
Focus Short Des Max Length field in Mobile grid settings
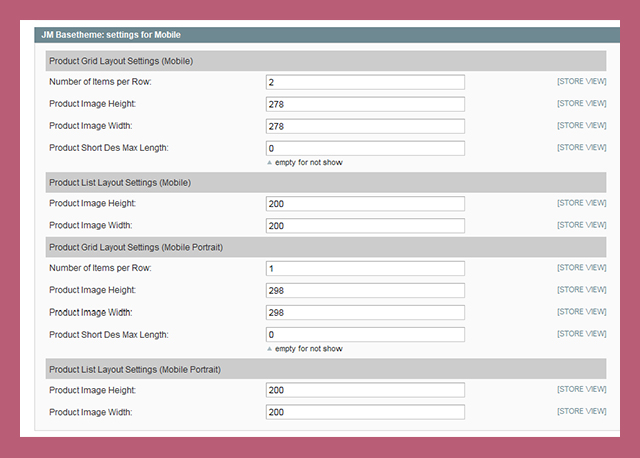tap(365, 148)
